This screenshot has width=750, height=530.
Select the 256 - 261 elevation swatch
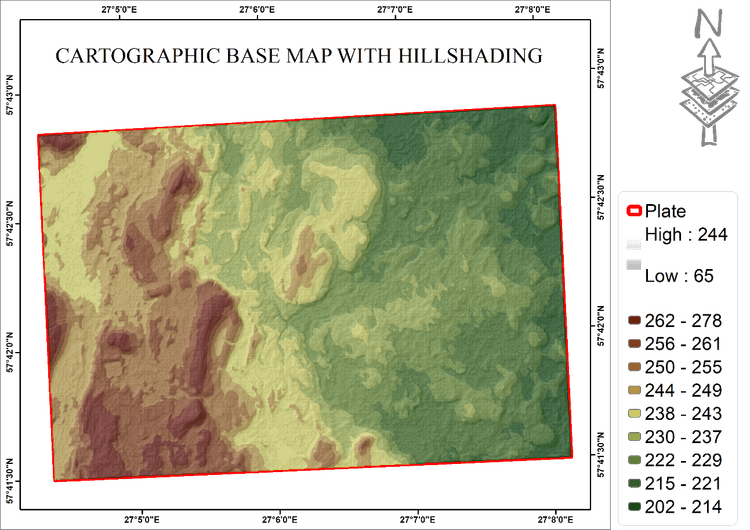coord(634,343)
